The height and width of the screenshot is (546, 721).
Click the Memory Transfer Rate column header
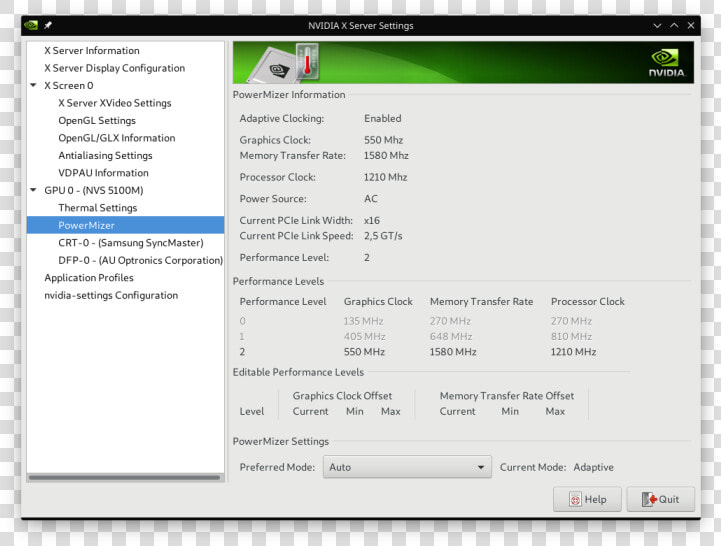481,301
